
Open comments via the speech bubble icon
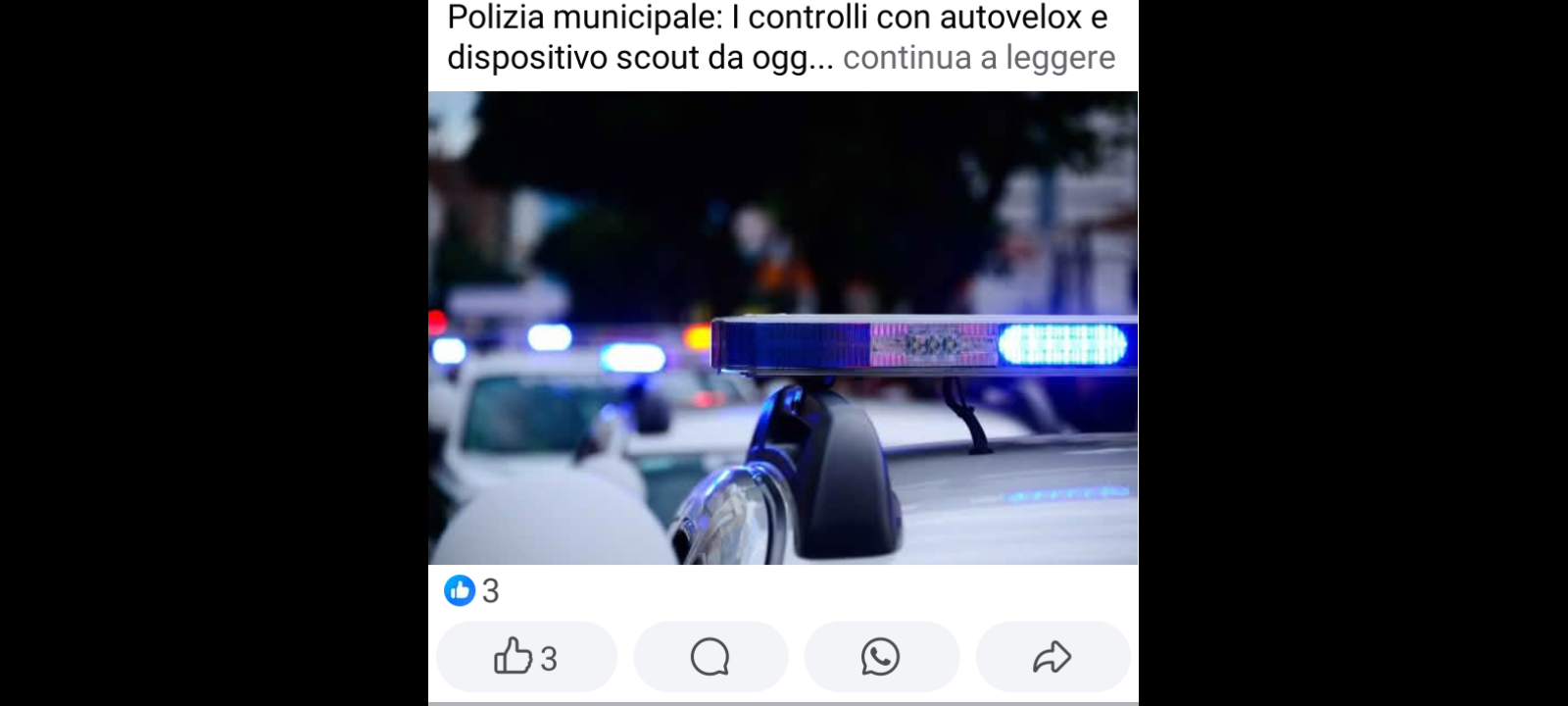[710, 657]
